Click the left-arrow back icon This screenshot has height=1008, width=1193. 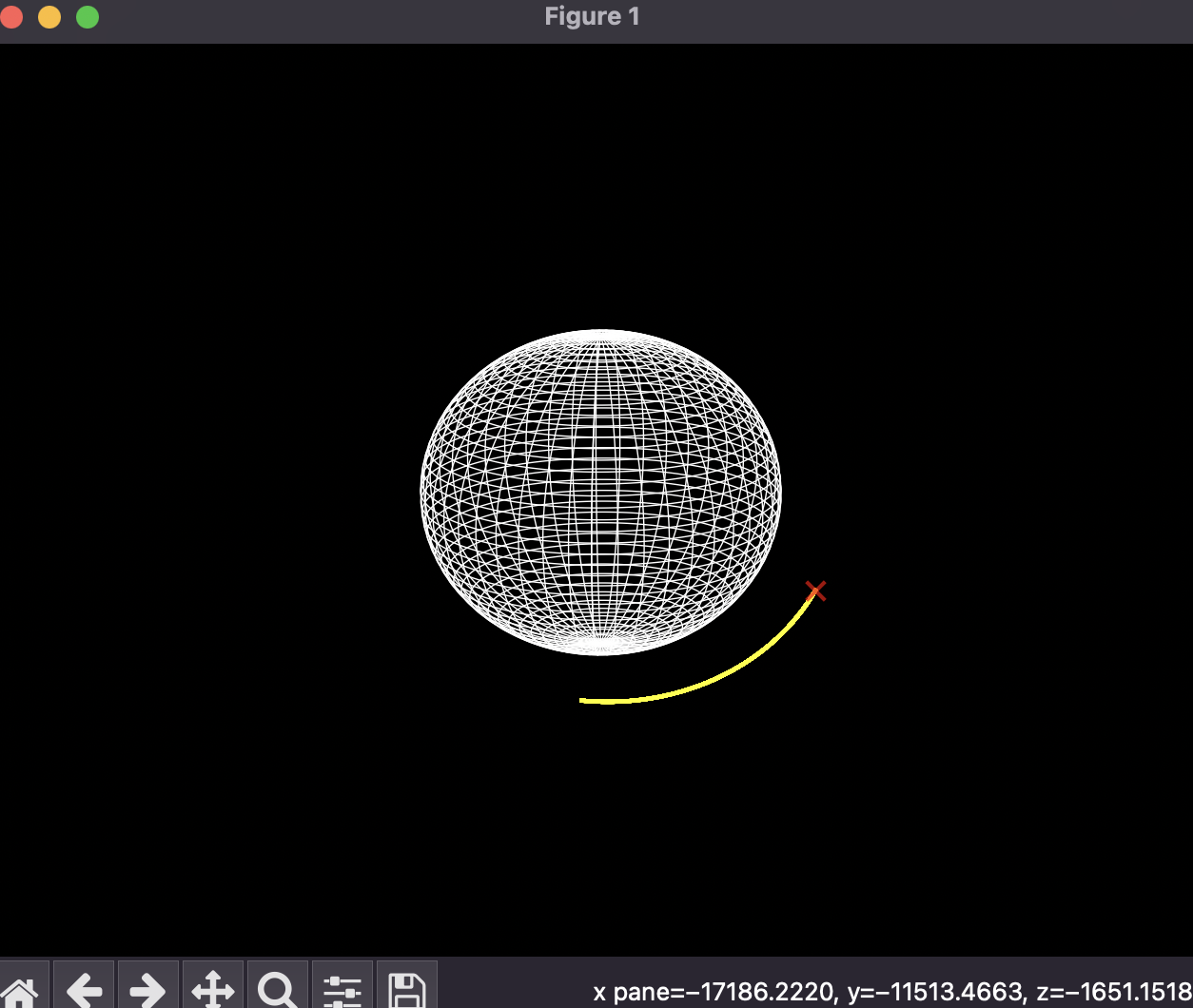coord(85,989)
